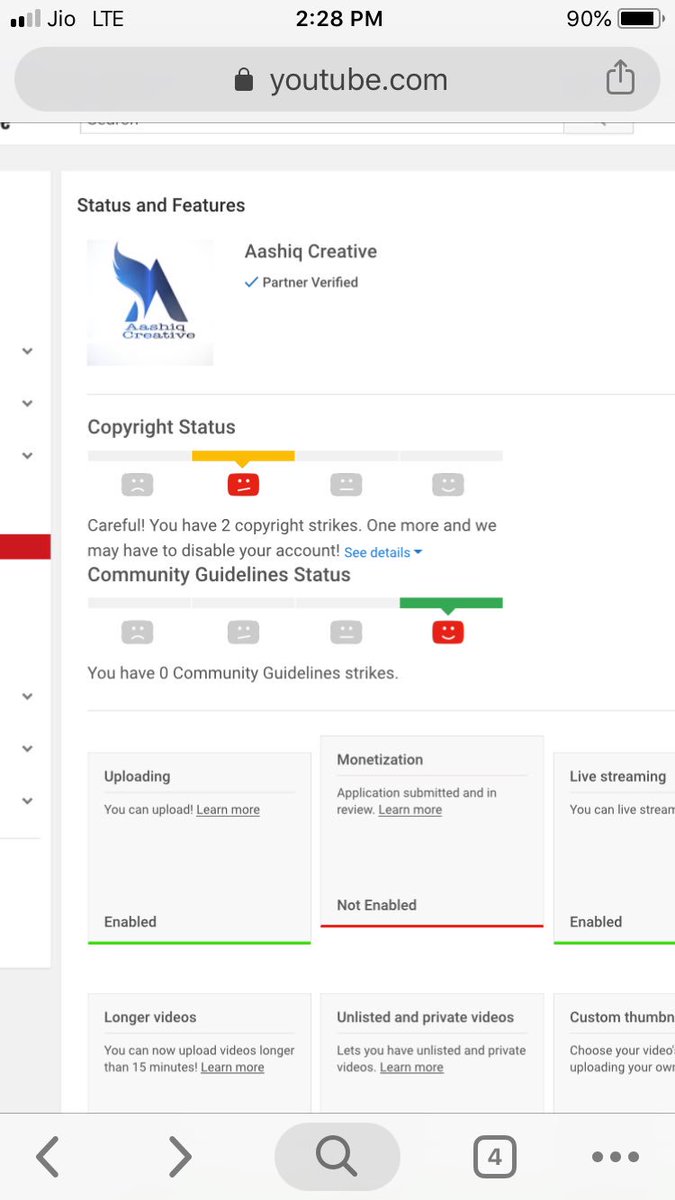Click the gray neutral face under Community Guidelines
This screenshot has height=1200, width=675.
coord(346,632)
